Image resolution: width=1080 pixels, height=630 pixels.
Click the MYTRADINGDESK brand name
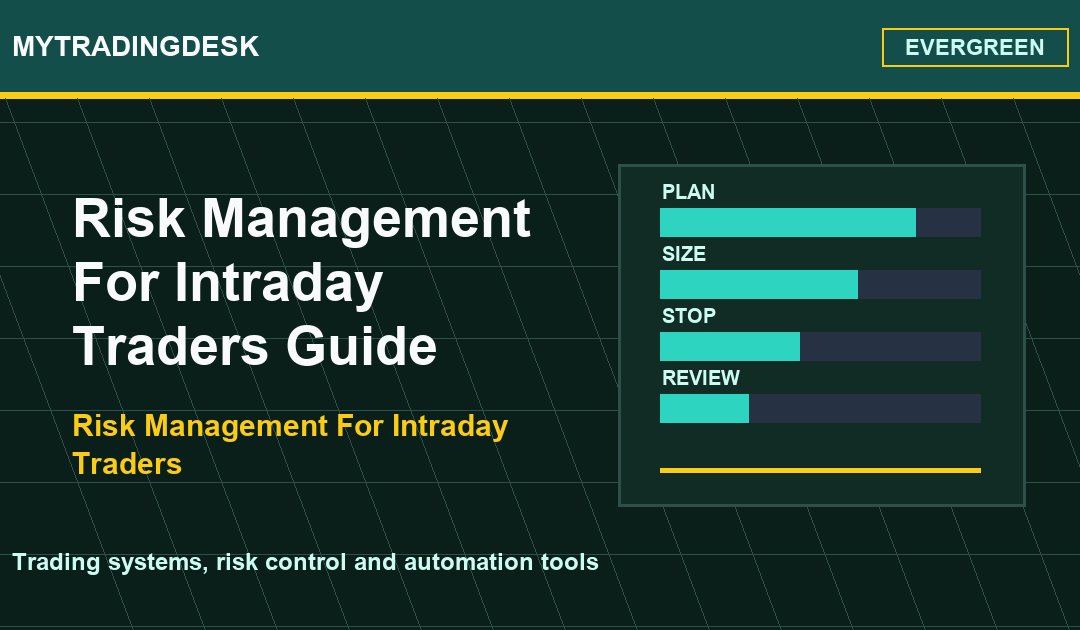click(136, 47)
